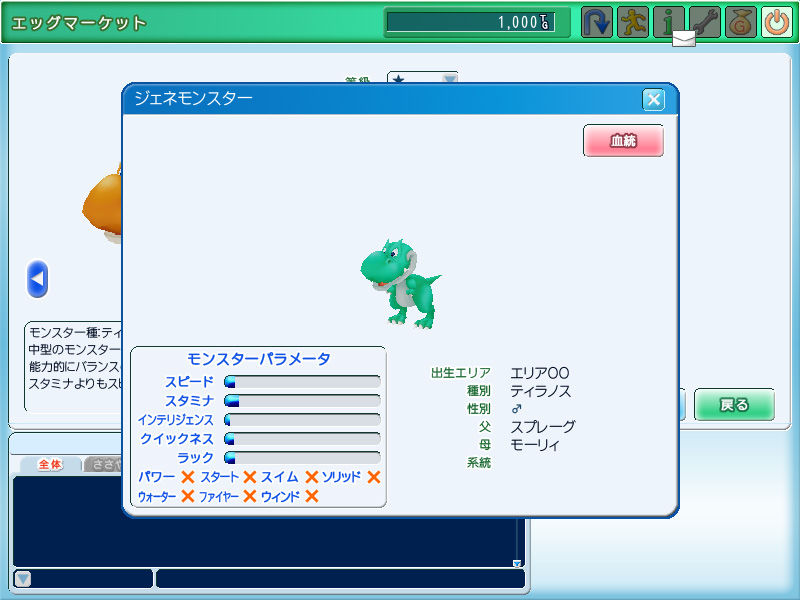
Task: Click the ラック parameter bar
Action: coord(302,458)
